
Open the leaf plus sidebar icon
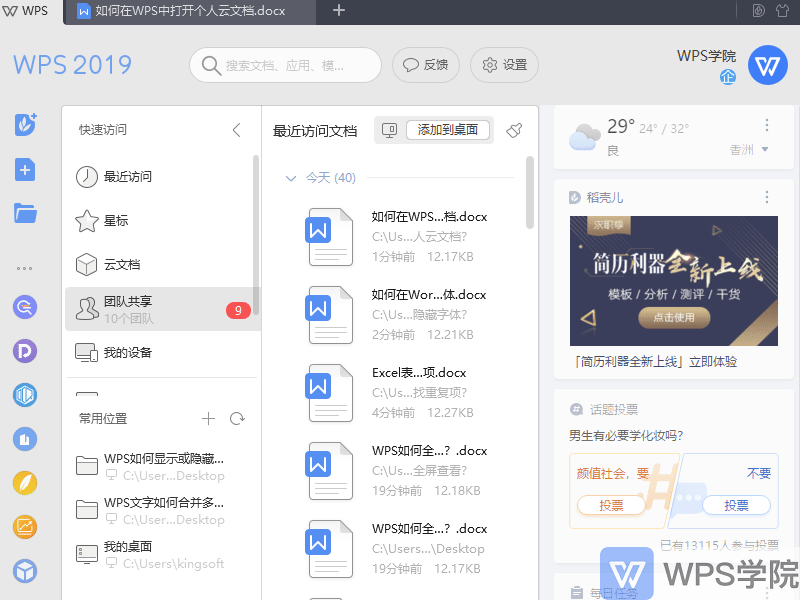pyautogui.click(x=26, y=124)
